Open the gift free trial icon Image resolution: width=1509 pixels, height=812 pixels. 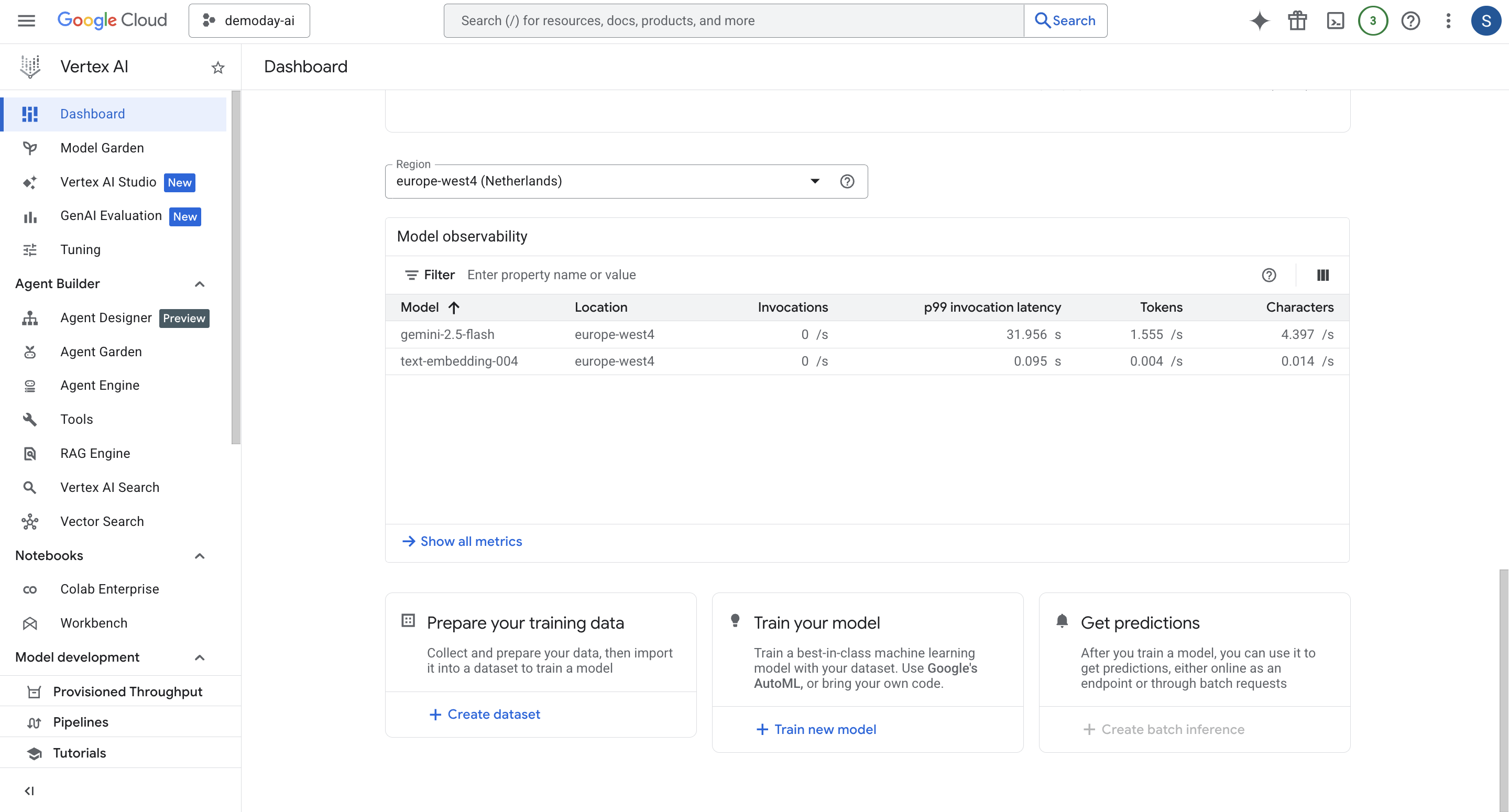[x=1297, y=21]
